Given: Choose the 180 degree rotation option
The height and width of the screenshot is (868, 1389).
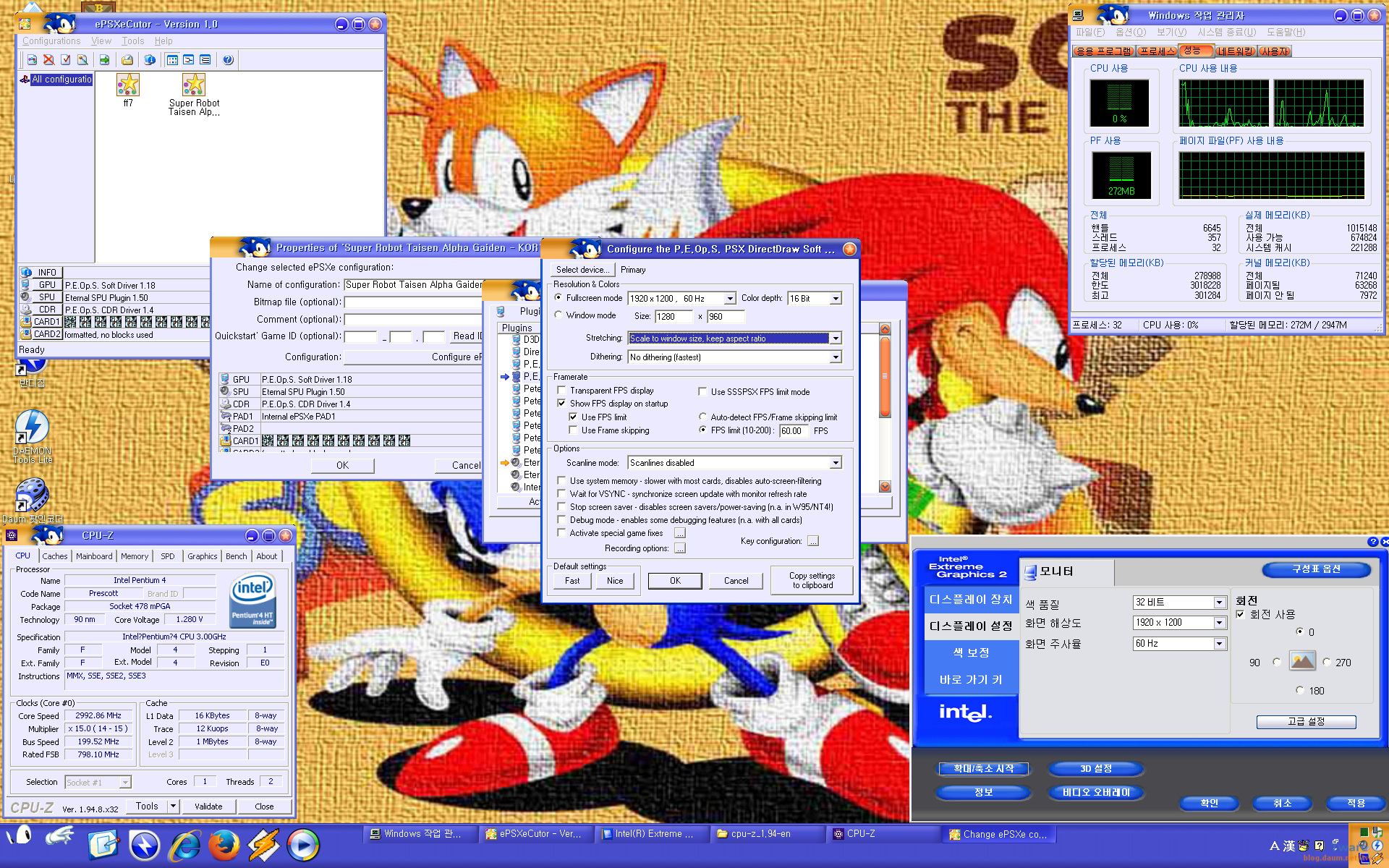Looking at the screenshot, I should [1300, 690].
